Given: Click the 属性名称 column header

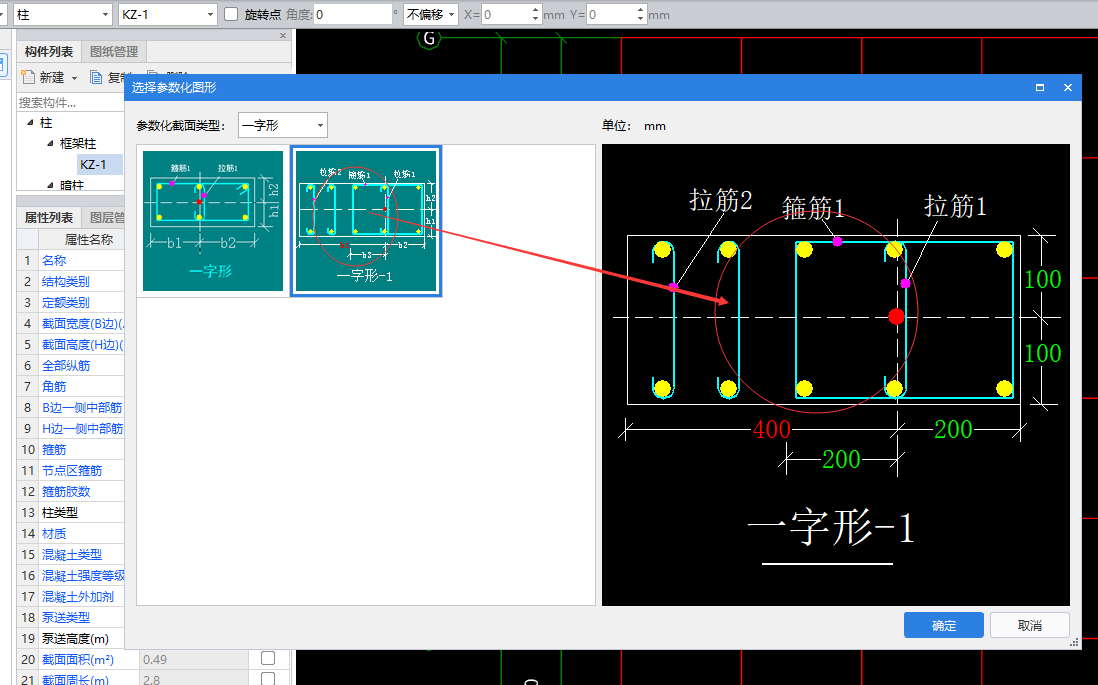Looking at the screenshot, I should tap(89, 240).
